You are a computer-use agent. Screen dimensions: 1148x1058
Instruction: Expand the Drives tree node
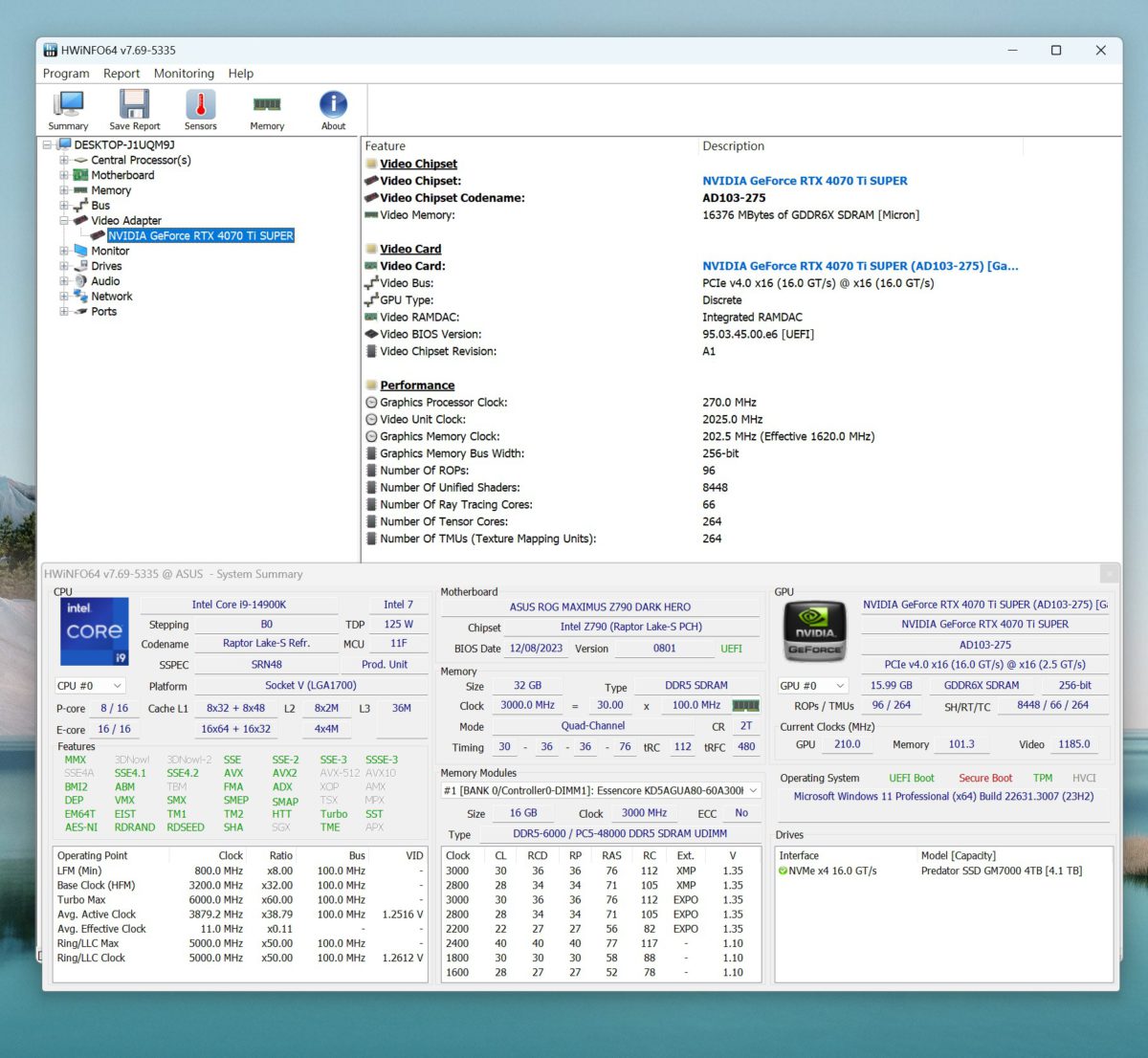pos(62,266)
